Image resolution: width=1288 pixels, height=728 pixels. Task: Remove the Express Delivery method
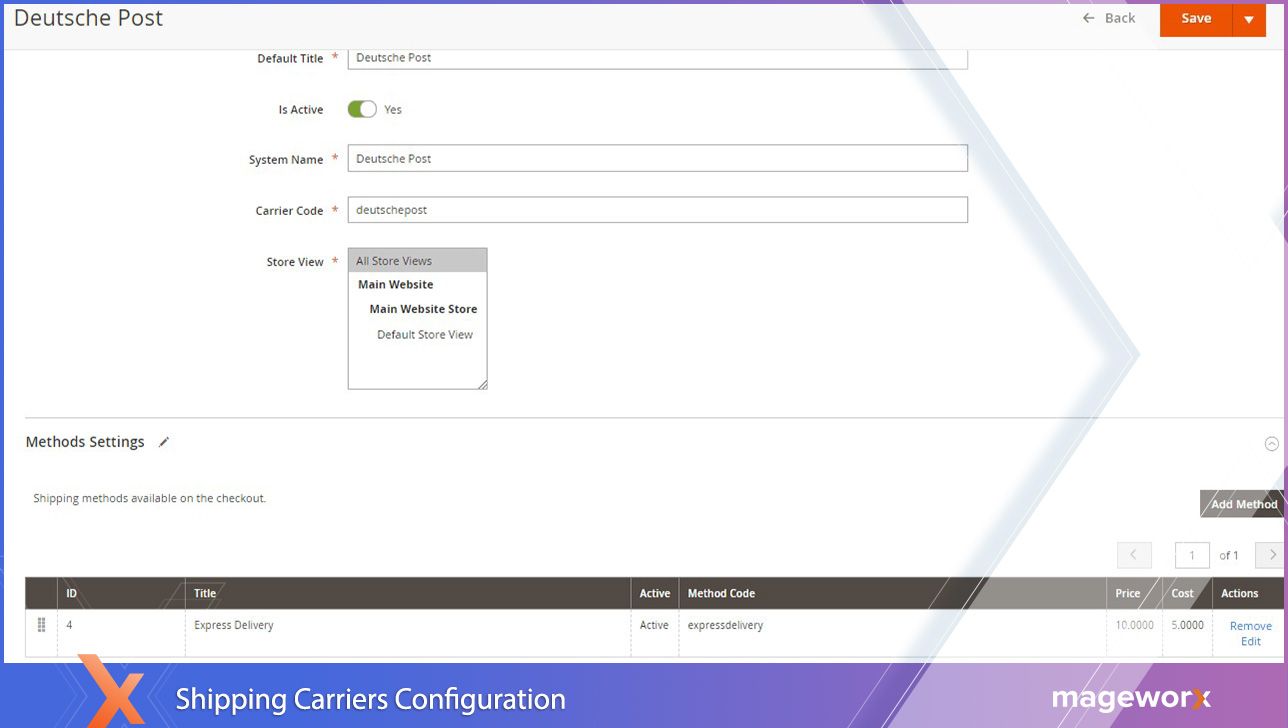1250,624
